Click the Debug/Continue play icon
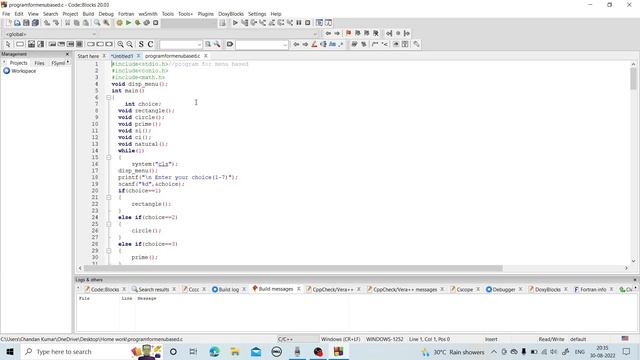640x360 pixels. tap(235, 23)
